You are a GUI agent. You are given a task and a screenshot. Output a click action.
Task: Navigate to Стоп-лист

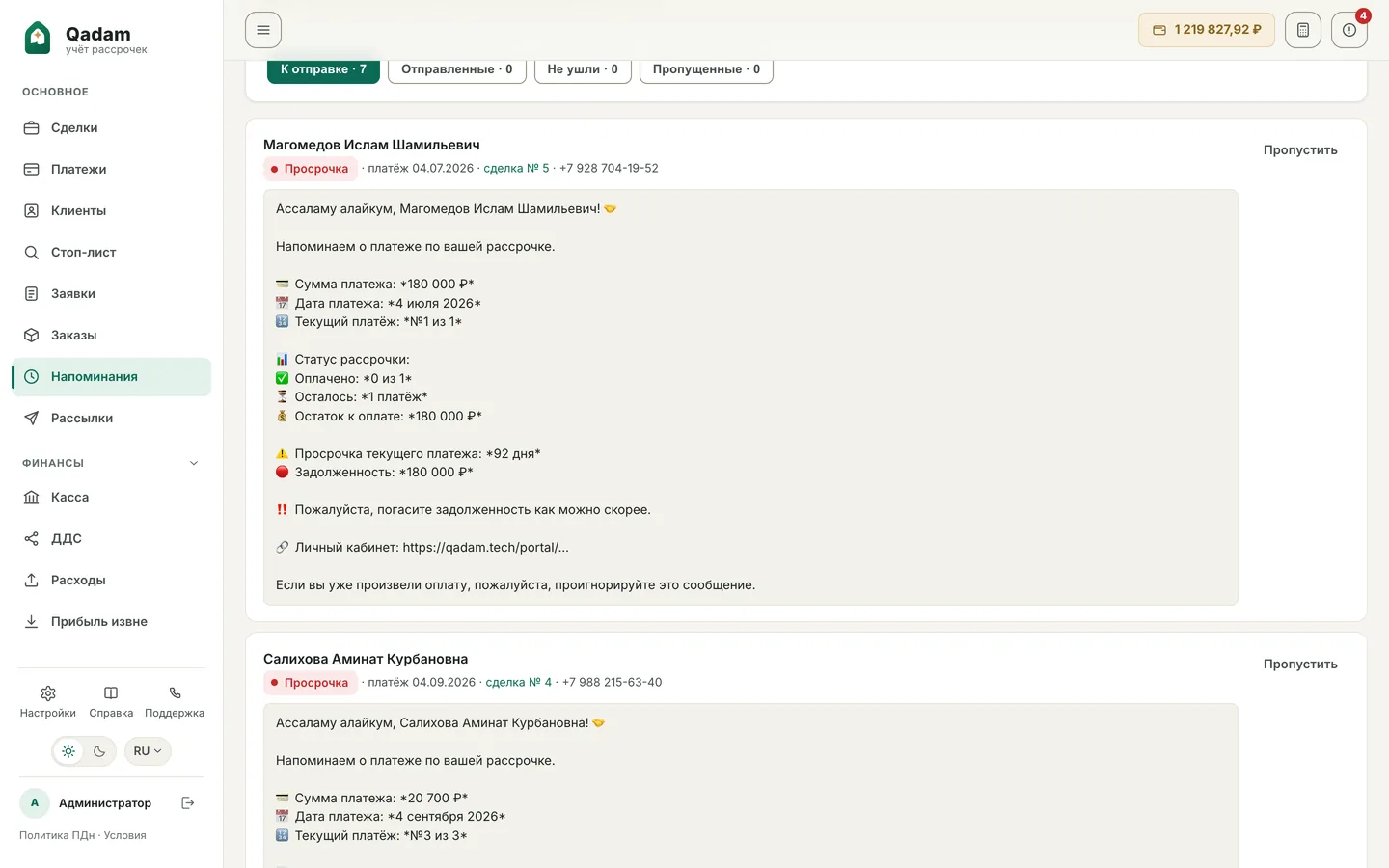111,253
